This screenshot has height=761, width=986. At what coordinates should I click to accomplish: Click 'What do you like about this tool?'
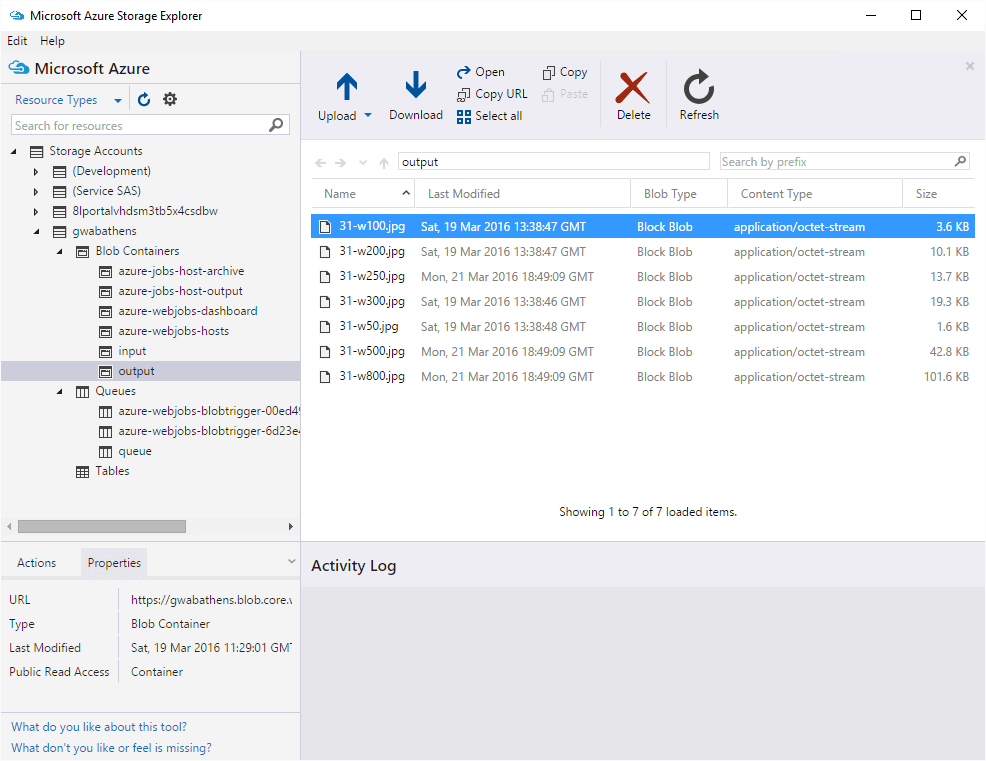coord(99,727)
